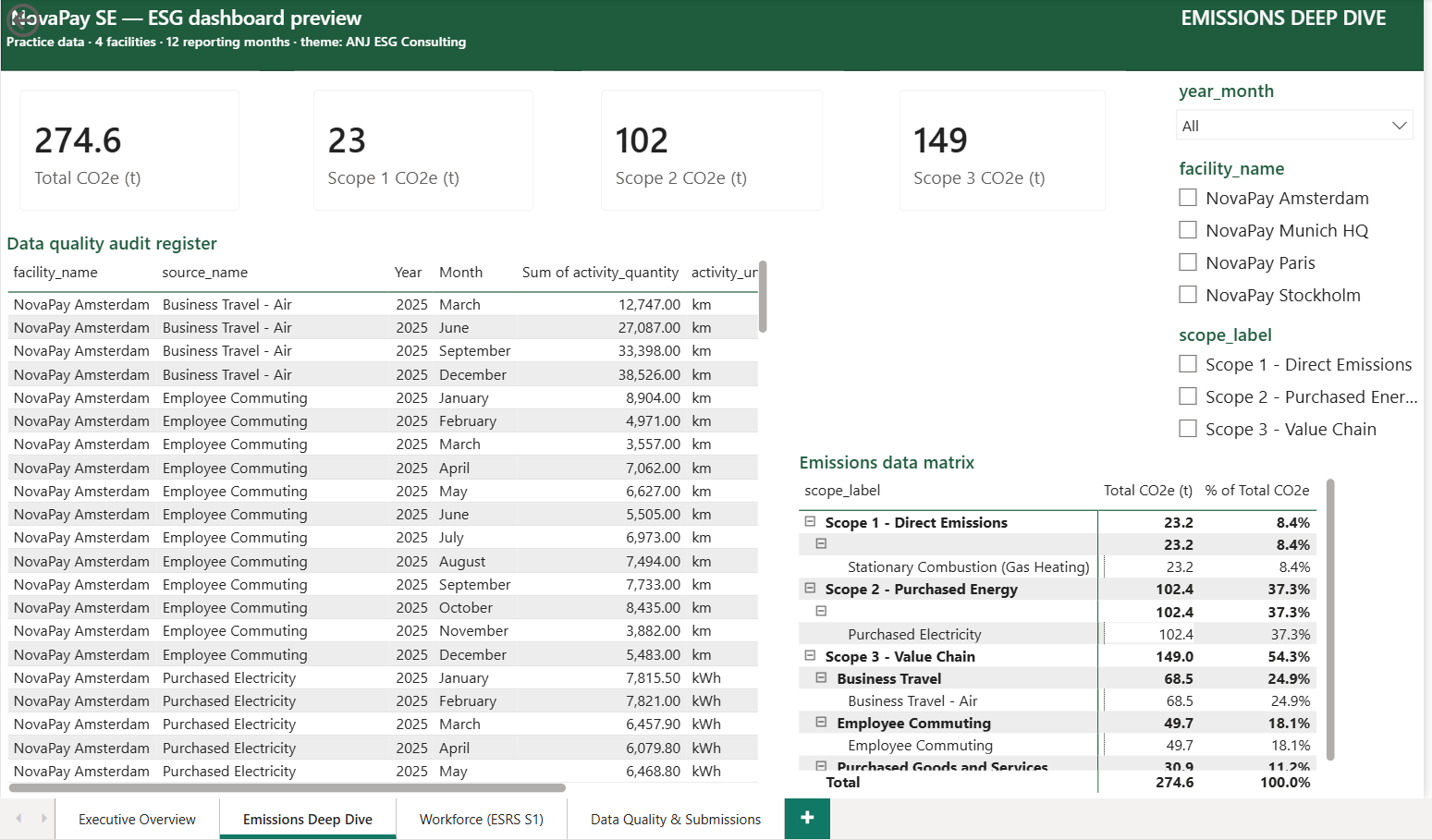
Task: Click the scope_label matrix column header
Action: (842, 490)
